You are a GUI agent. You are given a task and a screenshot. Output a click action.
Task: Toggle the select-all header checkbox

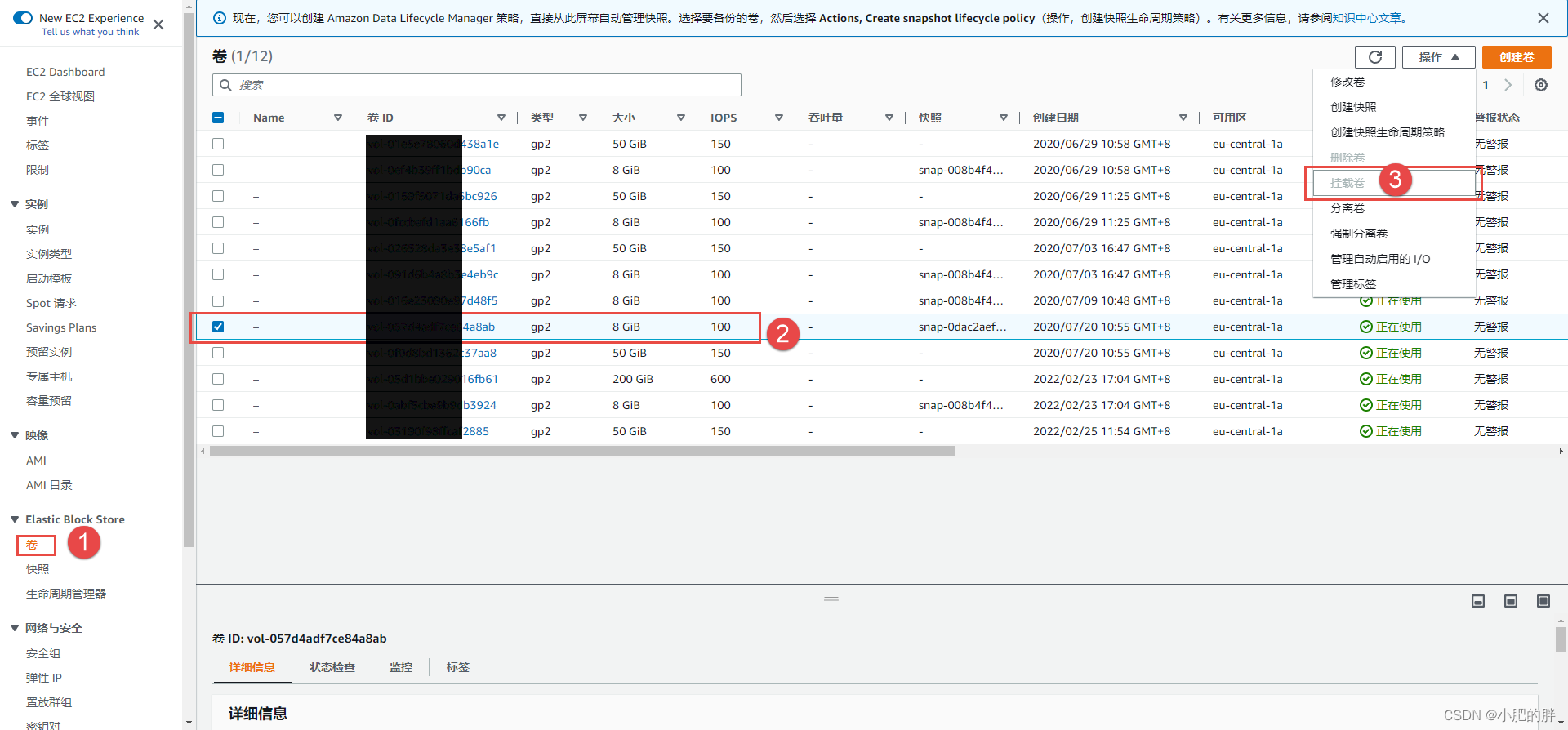pyautogui.click(x=218, y=118)
